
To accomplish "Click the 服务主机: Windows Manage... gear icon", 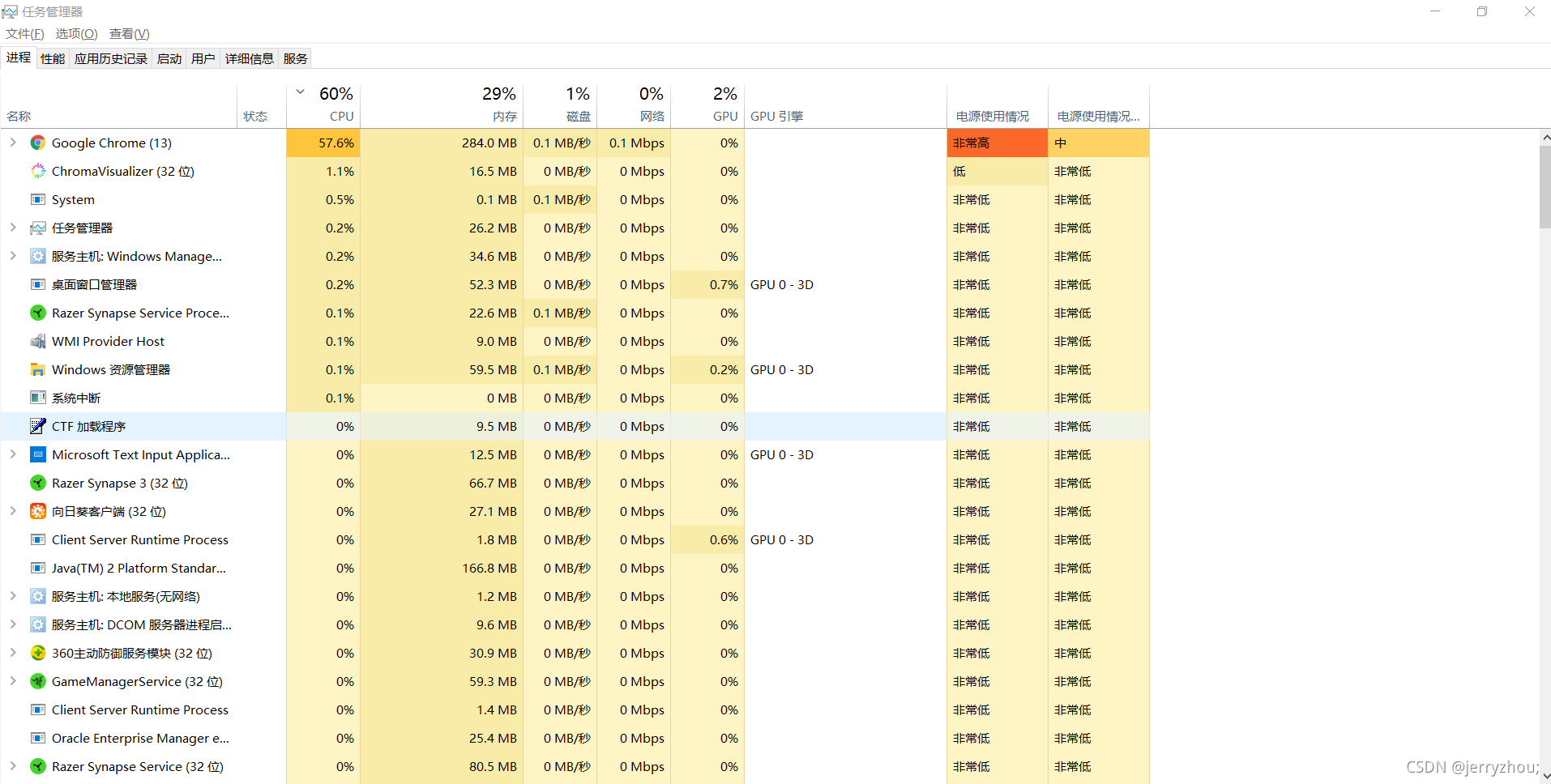I will (38, 257).
